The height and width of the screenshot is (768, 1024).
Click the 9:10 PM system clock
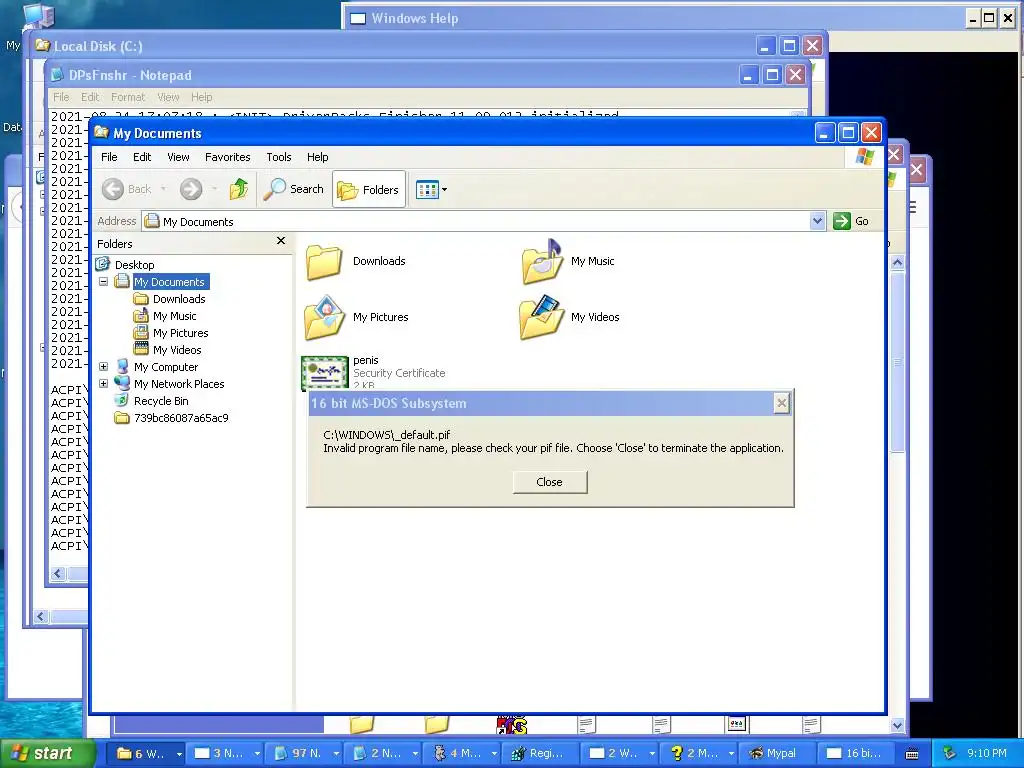click(987, 754)
